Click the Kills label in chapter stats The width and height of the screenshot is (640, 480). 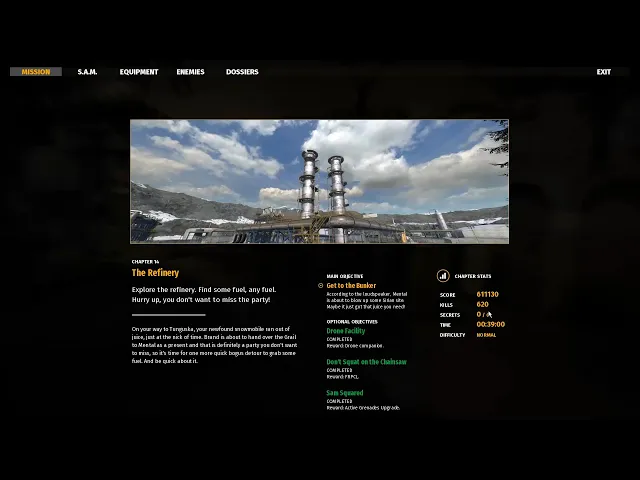[x=446, y=305]
